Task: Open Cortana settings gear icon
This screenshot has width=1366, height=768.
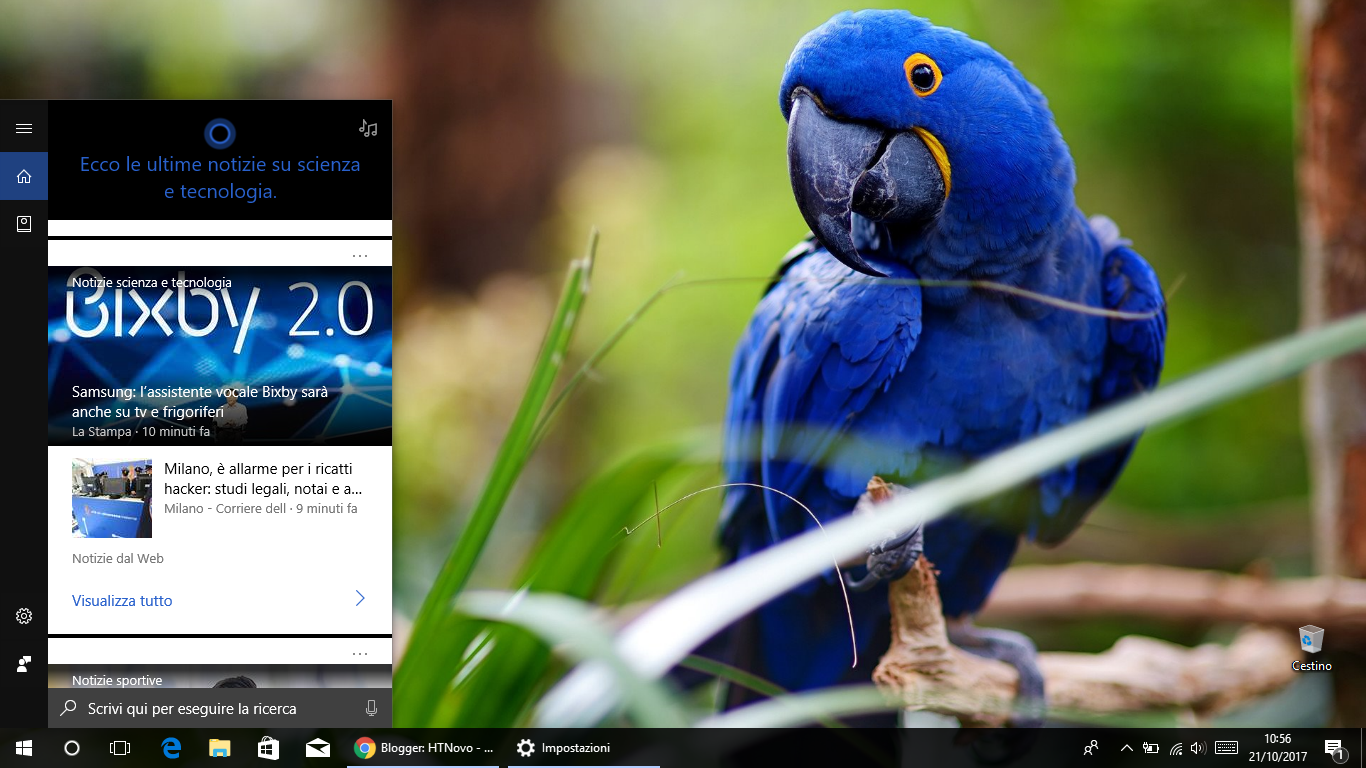Action: [x=24, y=616]
